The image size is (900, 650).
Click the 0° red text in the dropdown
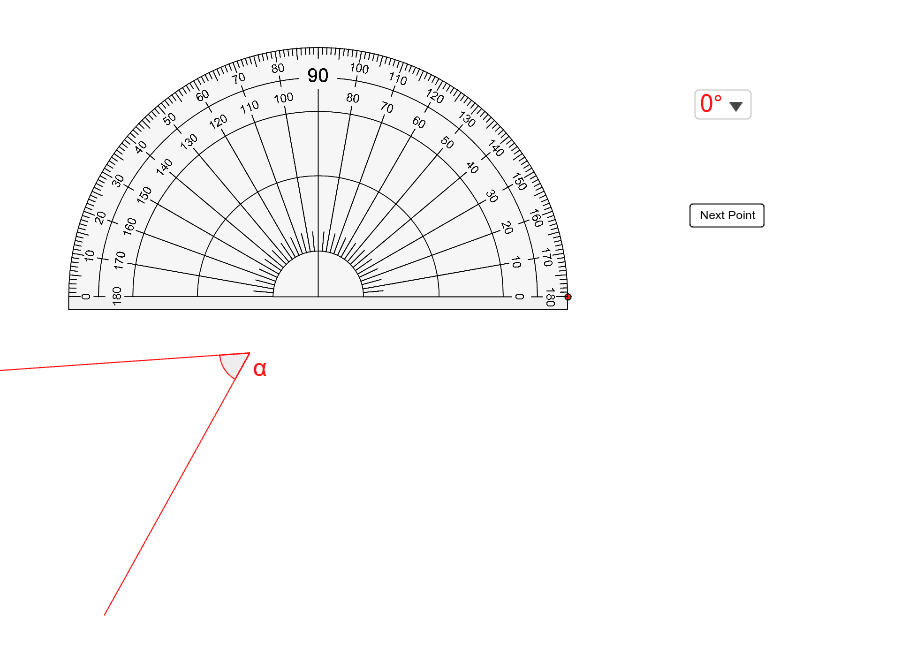click(x=710, y=102)
